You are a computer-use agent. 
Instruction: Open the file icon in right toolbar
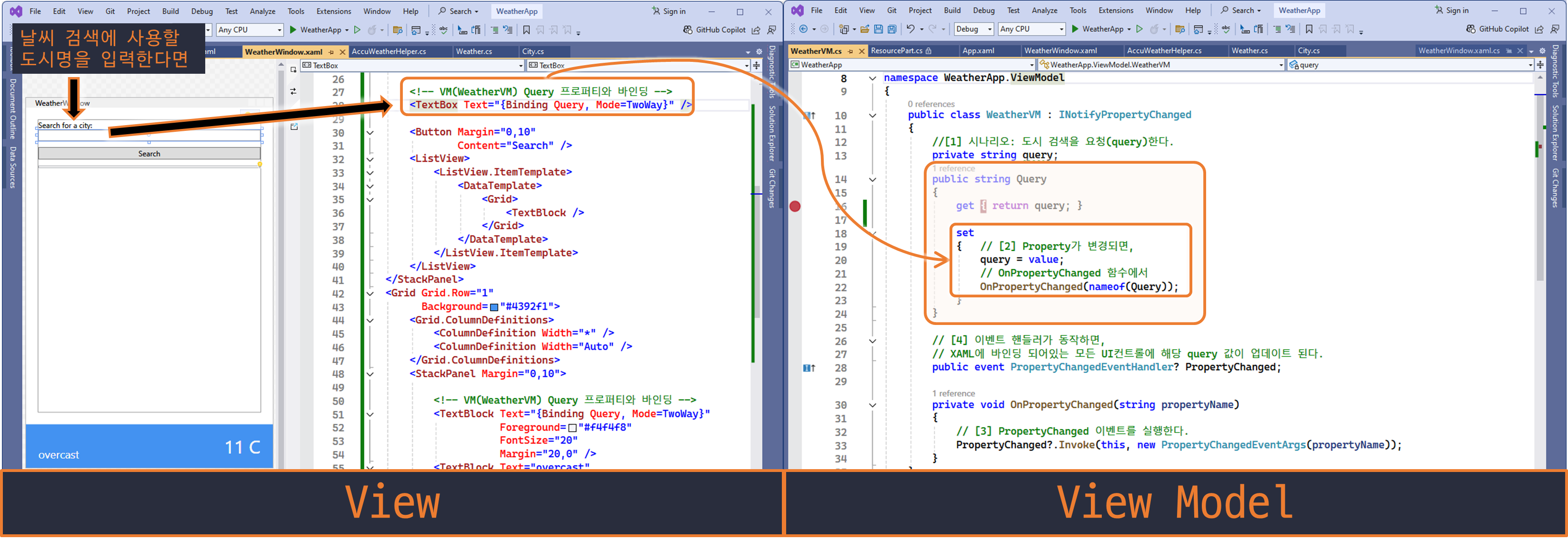click(865, 29)
